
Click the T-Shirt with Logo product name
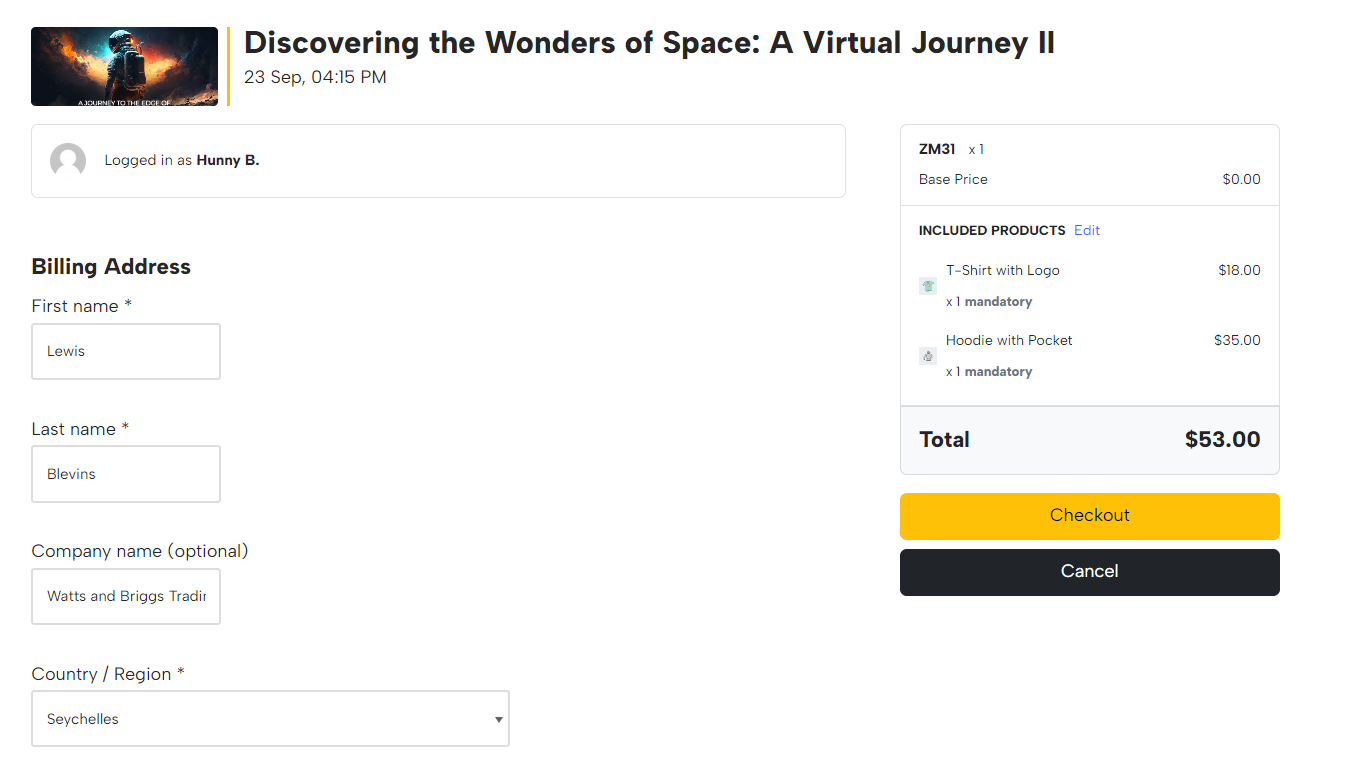(x=1002, y=270)
